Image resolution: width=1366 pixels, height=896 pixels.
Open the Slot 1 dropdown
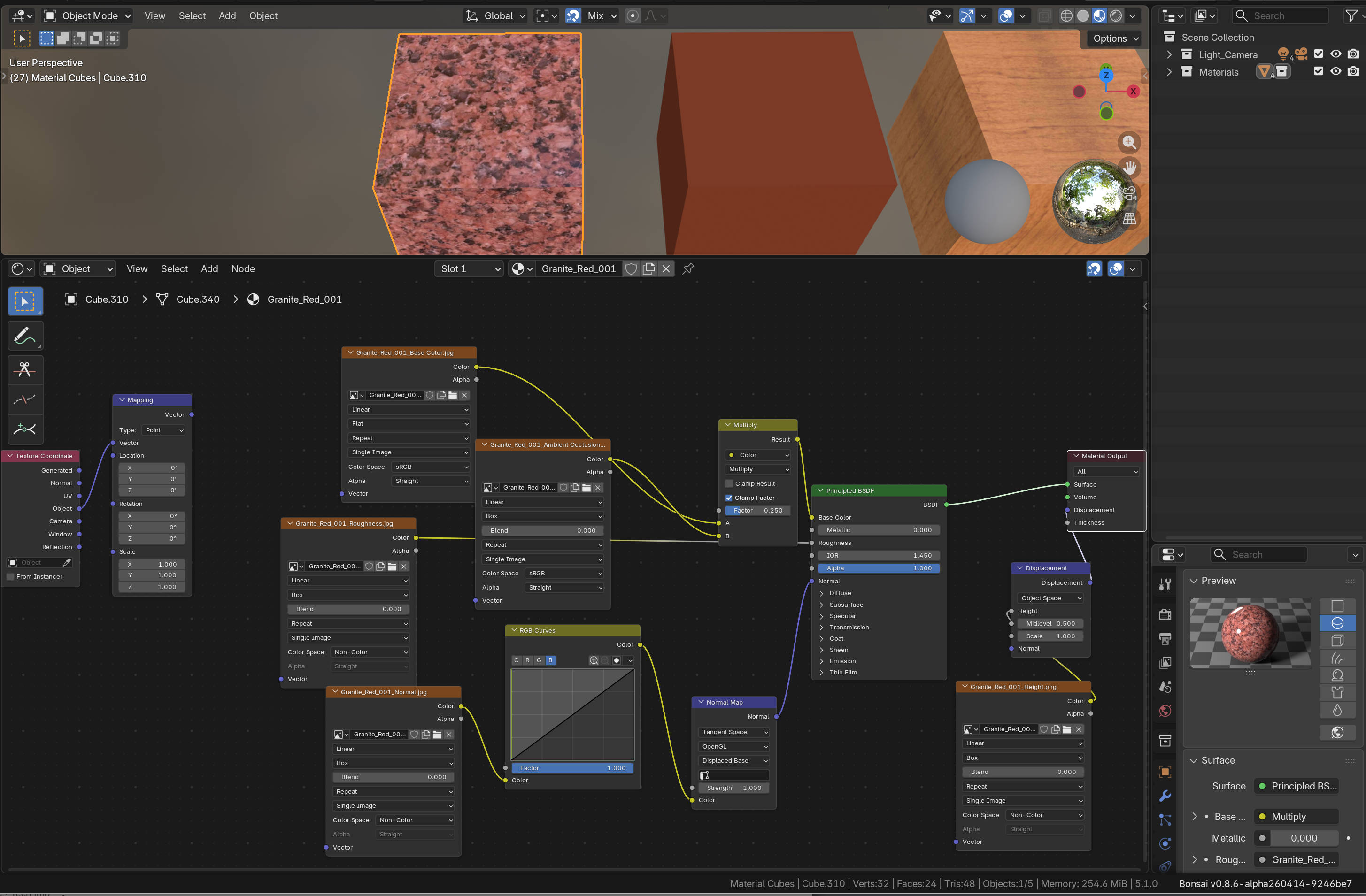point(470,268)
